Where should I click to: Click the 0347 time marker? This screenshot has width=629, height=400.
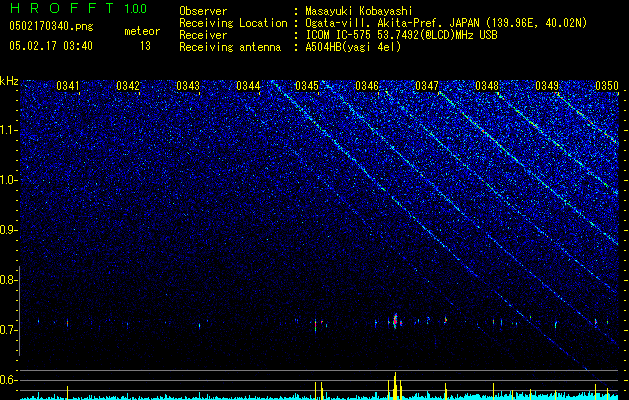[x=427, y=86]
